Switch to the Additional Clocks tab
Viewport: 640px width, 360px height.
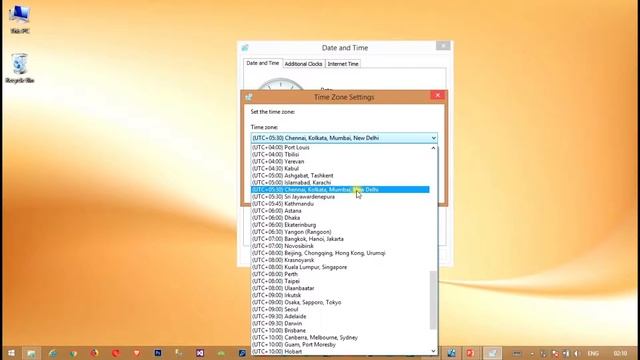coord(303,64)
